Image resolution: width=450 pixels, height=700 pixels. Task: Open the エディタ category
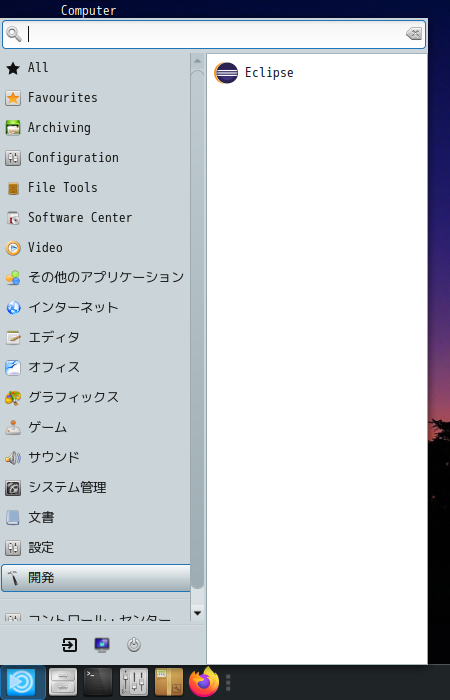coord(95,338)
